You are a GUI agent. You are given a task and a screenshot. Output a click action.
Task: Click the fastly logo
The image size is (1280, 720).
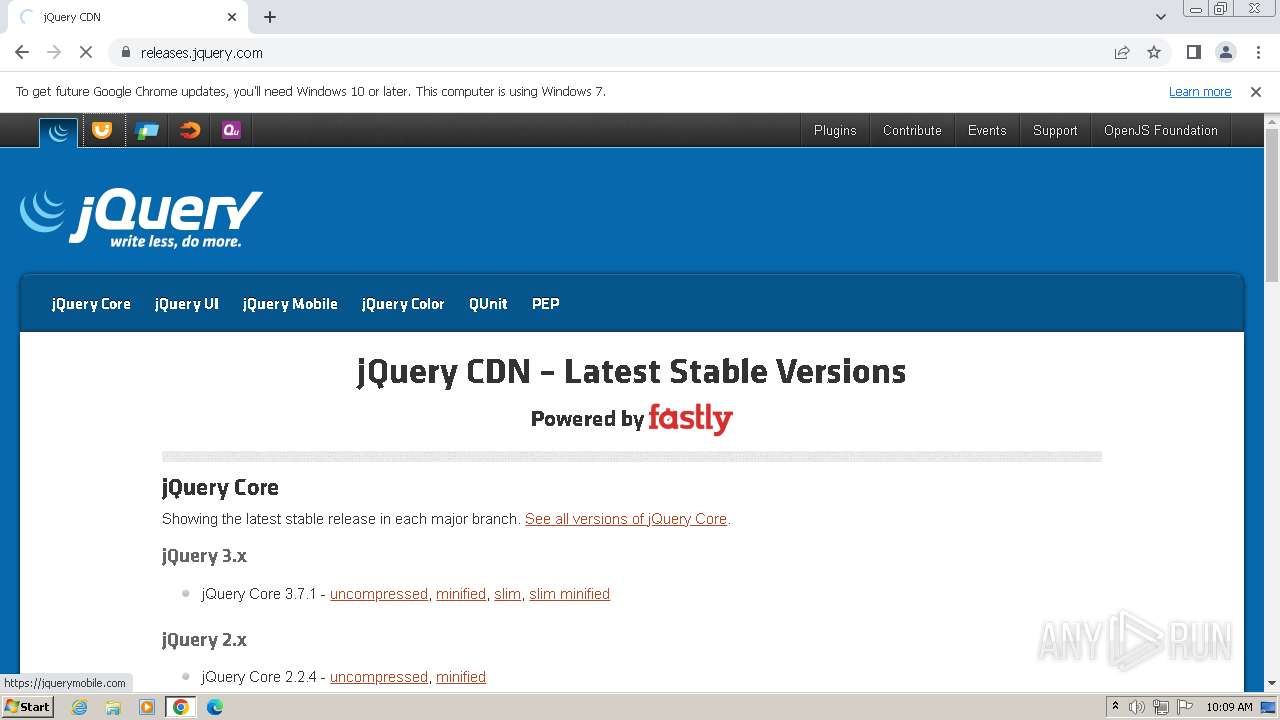[691, 418]
